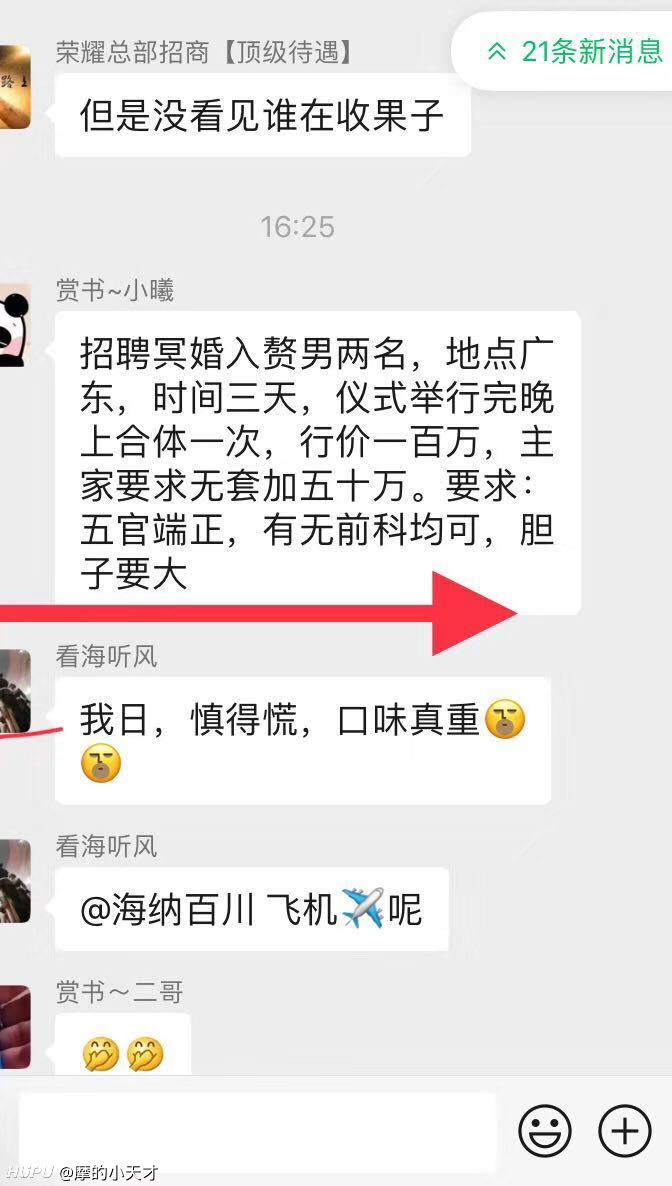The height and width of the screenshot is (1186, 672).
Task: Tap the @海纳百川 mention message
Action: [252, 909]
